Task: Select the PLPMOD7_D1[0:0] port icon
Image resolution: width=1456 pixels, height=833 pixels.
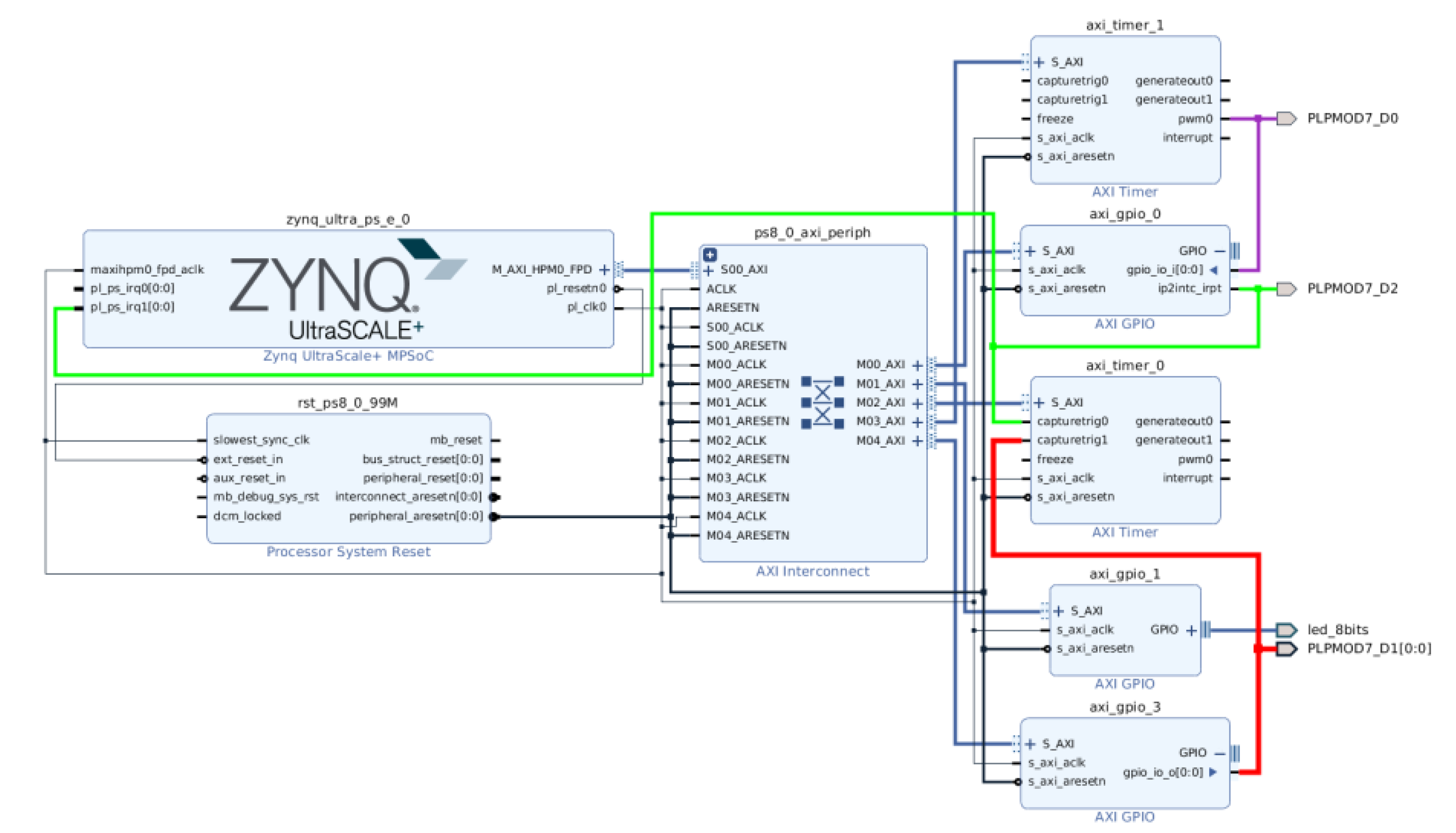Action: click(1287, 649)
